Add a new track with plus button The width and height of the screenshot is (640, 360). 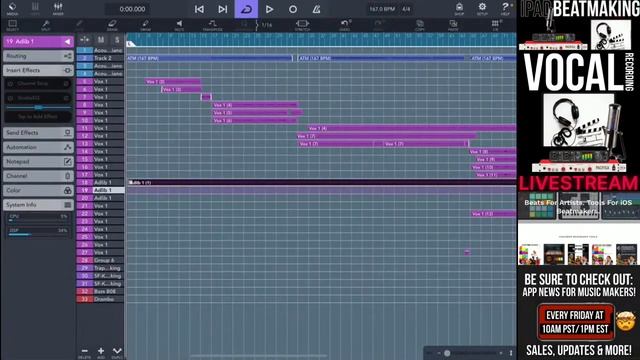pos(101,352)
